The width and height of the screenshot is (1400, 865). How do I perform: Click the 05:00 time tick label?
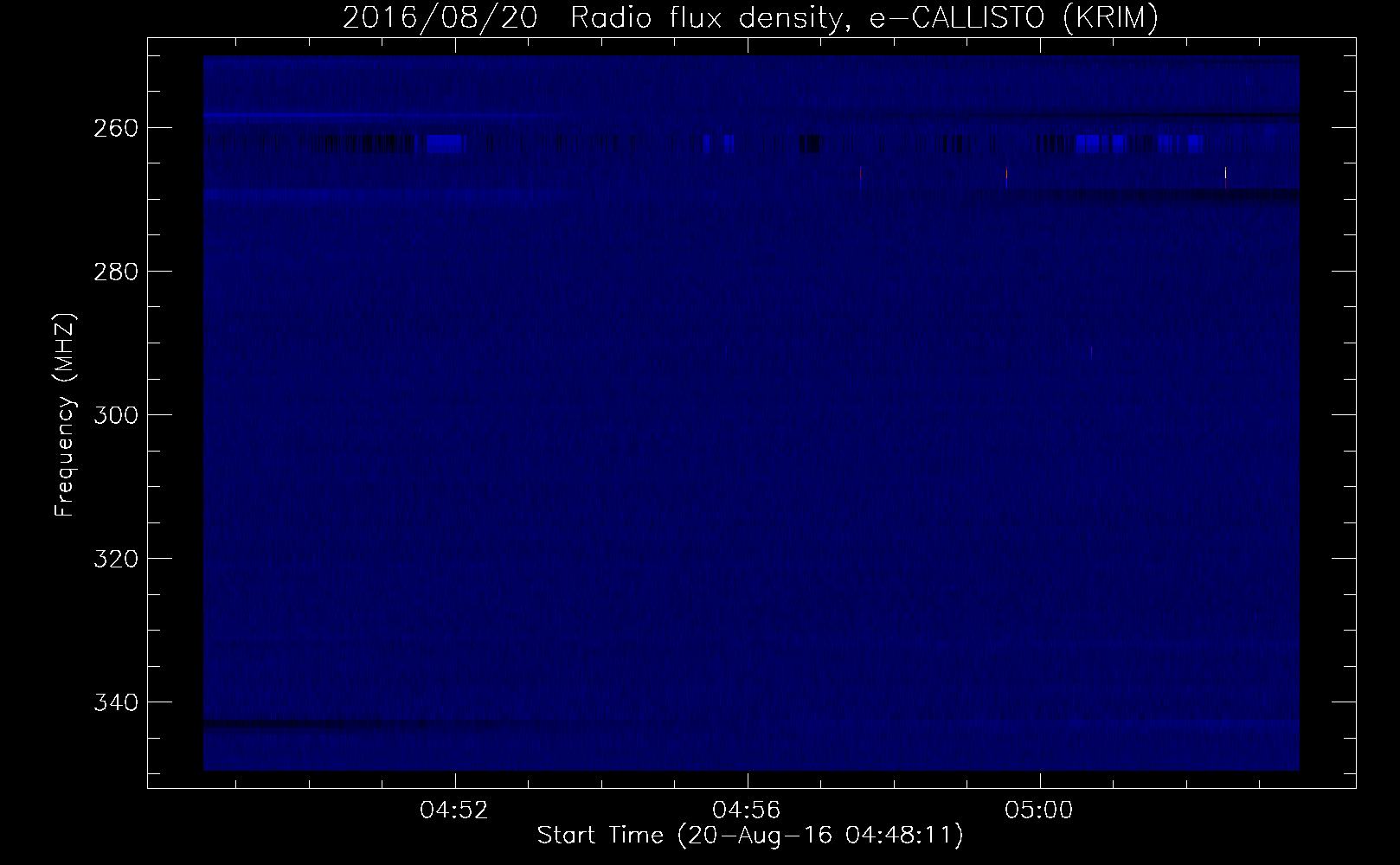pyautogui.click(x=1038, y=811)
